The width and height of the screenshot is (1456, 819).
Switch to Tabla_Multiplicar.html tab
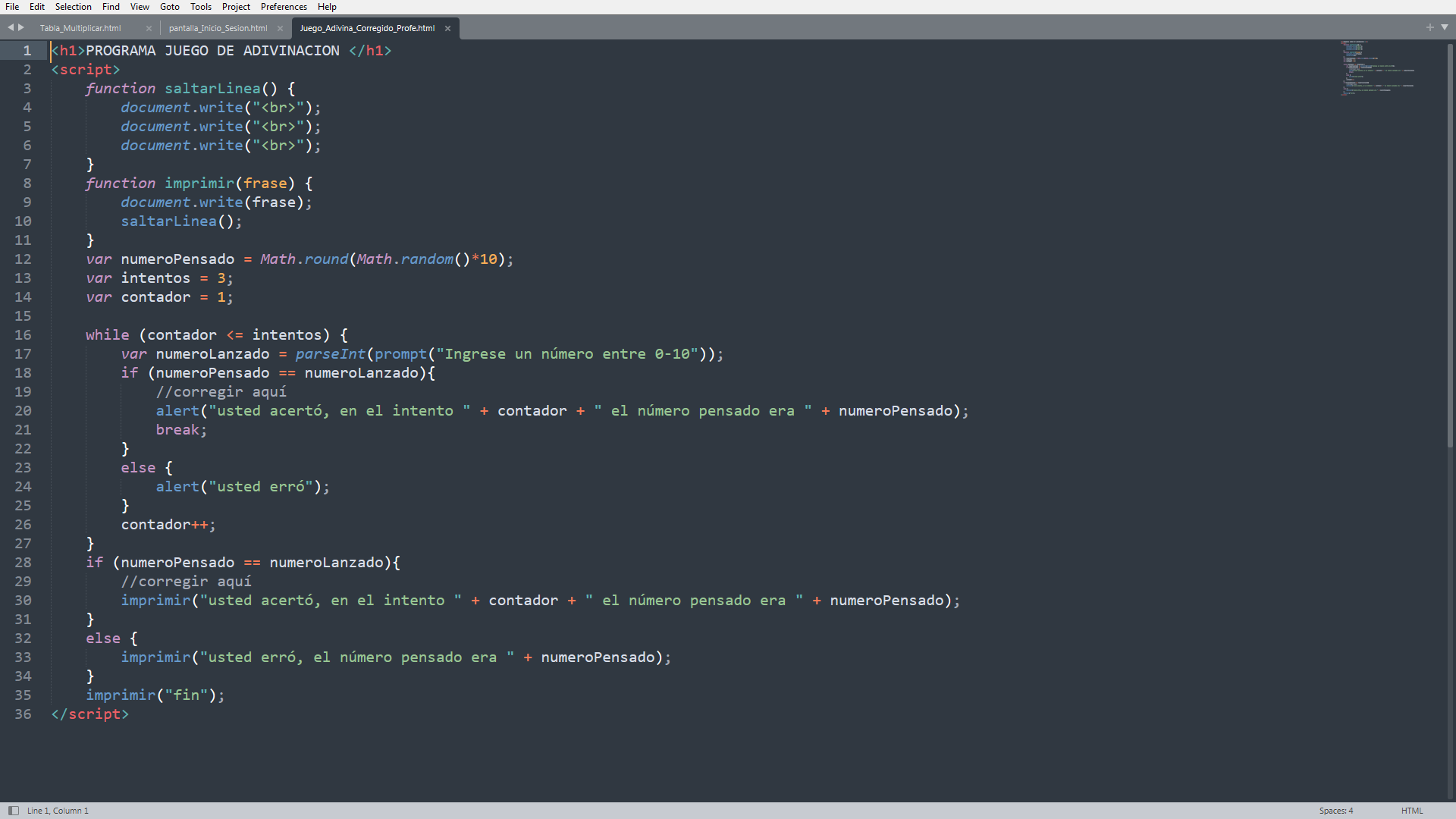[x=80, y=28]
